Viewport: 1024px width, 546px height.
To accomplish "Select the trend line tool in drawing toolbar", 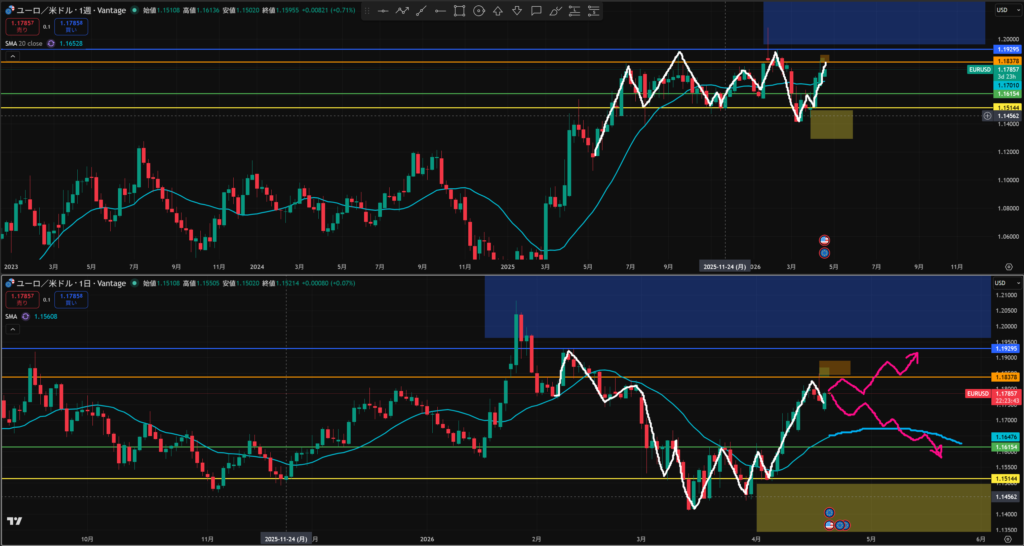I will coord(383,11).
